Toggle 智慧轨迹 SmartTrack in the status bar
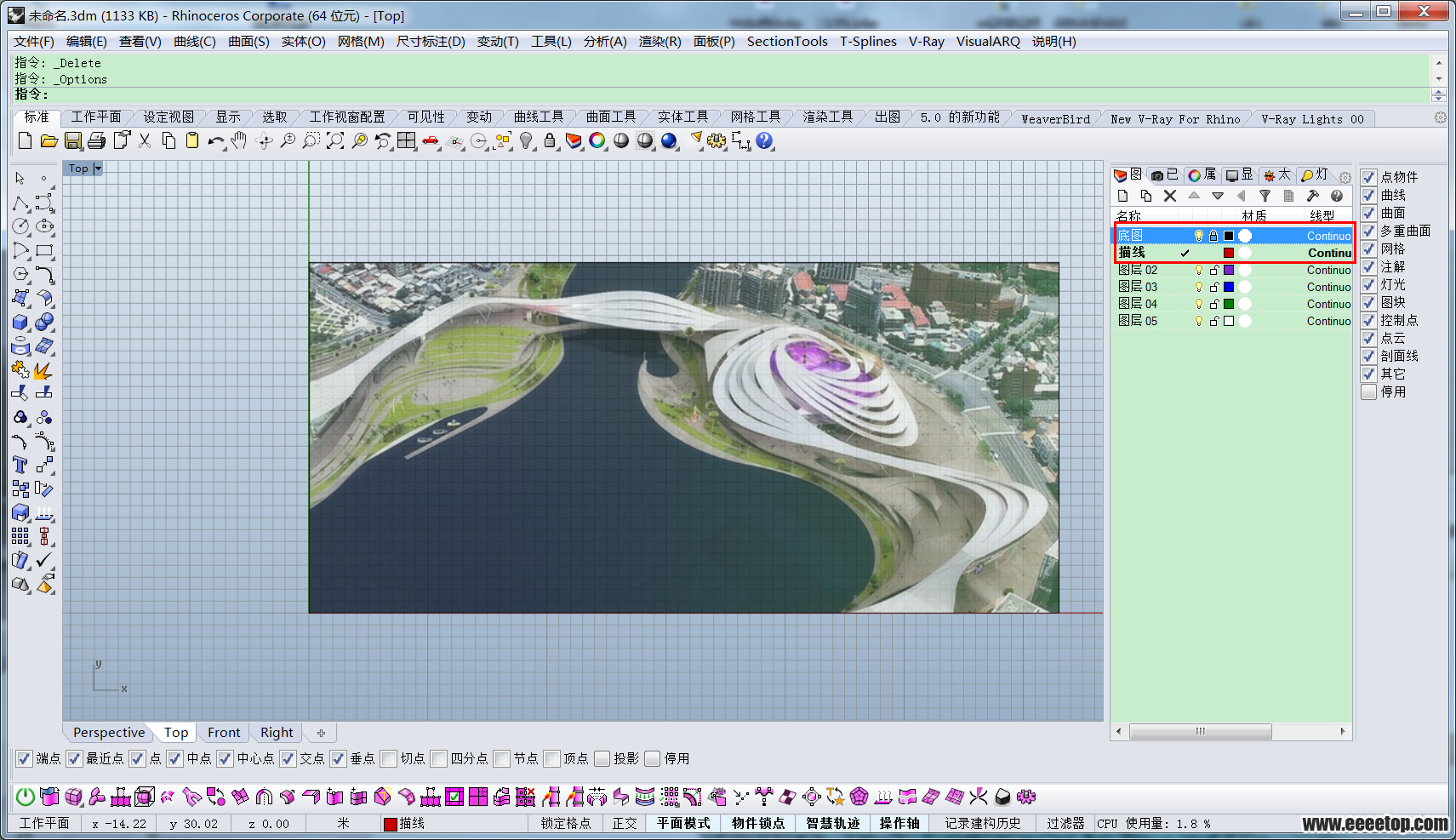Viewport: 1456px width, 840px height. (x=832, y=823)
